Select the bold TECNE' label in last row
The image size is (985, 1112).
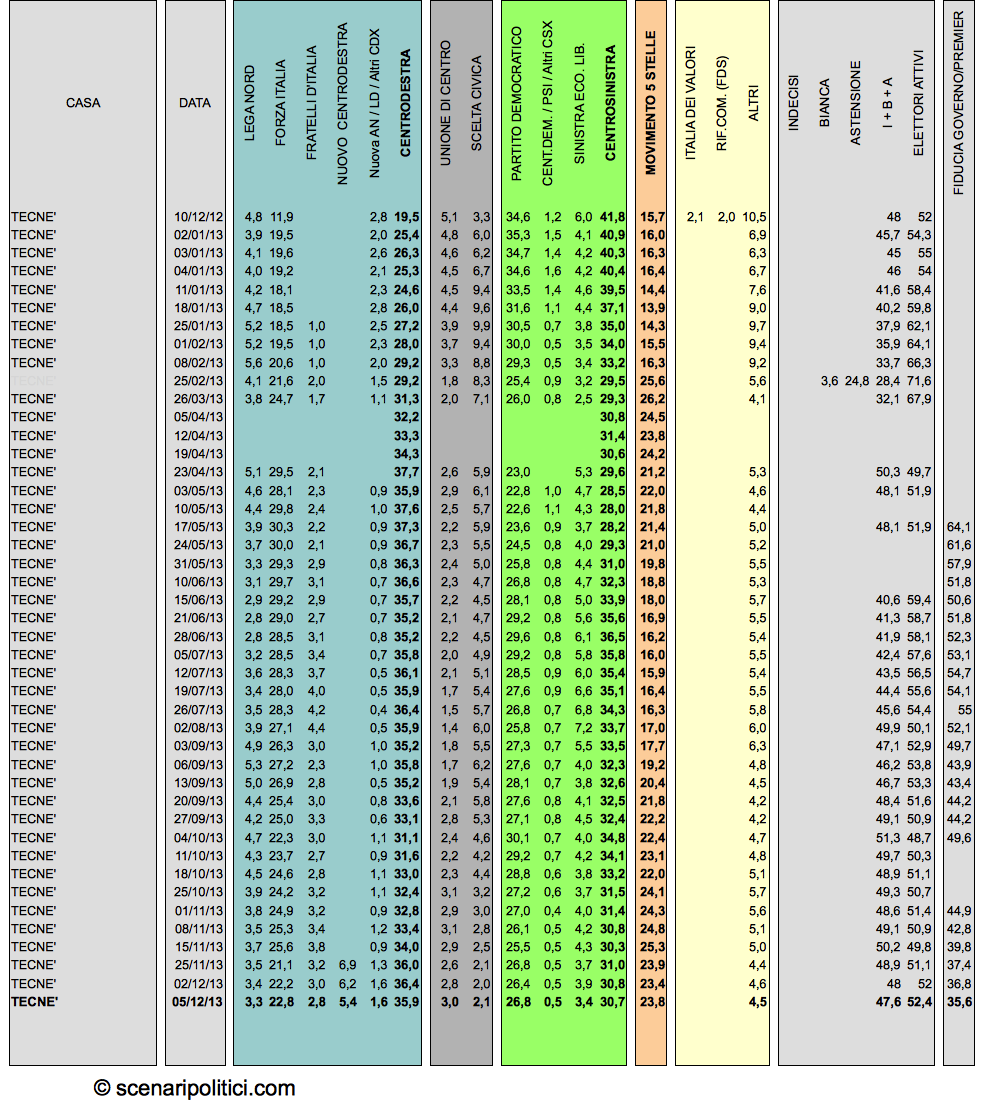tap(35, 1002)
